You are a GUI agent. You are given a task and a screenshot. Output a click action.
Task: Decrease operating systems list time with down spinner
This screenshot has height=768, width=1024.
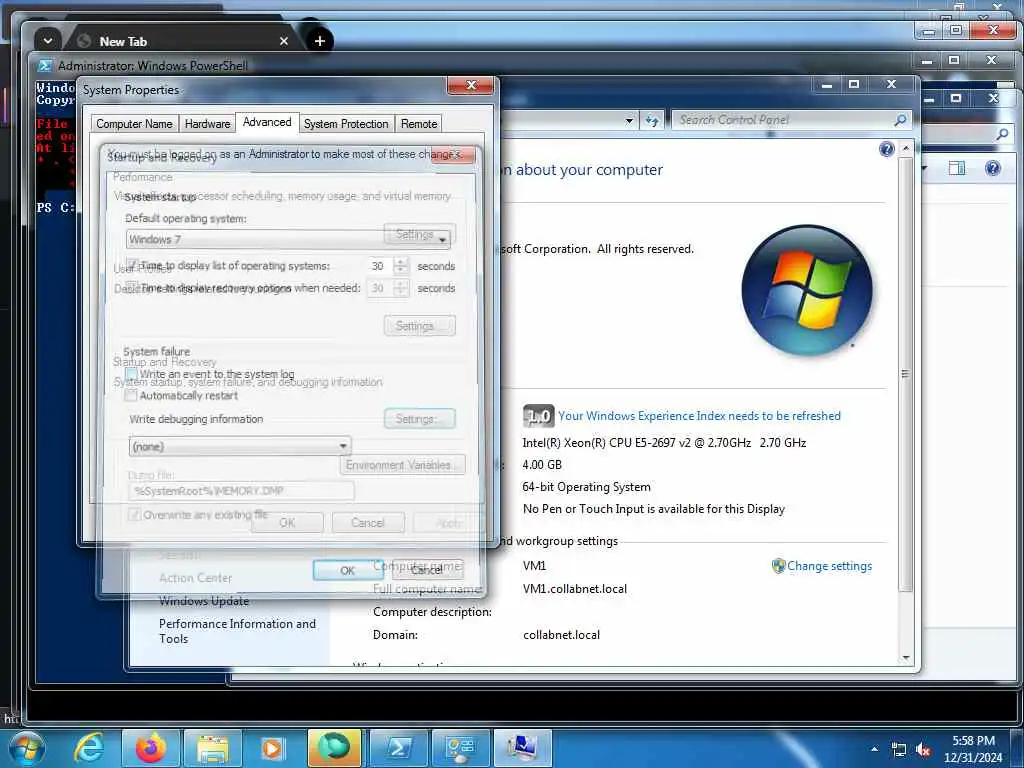click(401, 270)
